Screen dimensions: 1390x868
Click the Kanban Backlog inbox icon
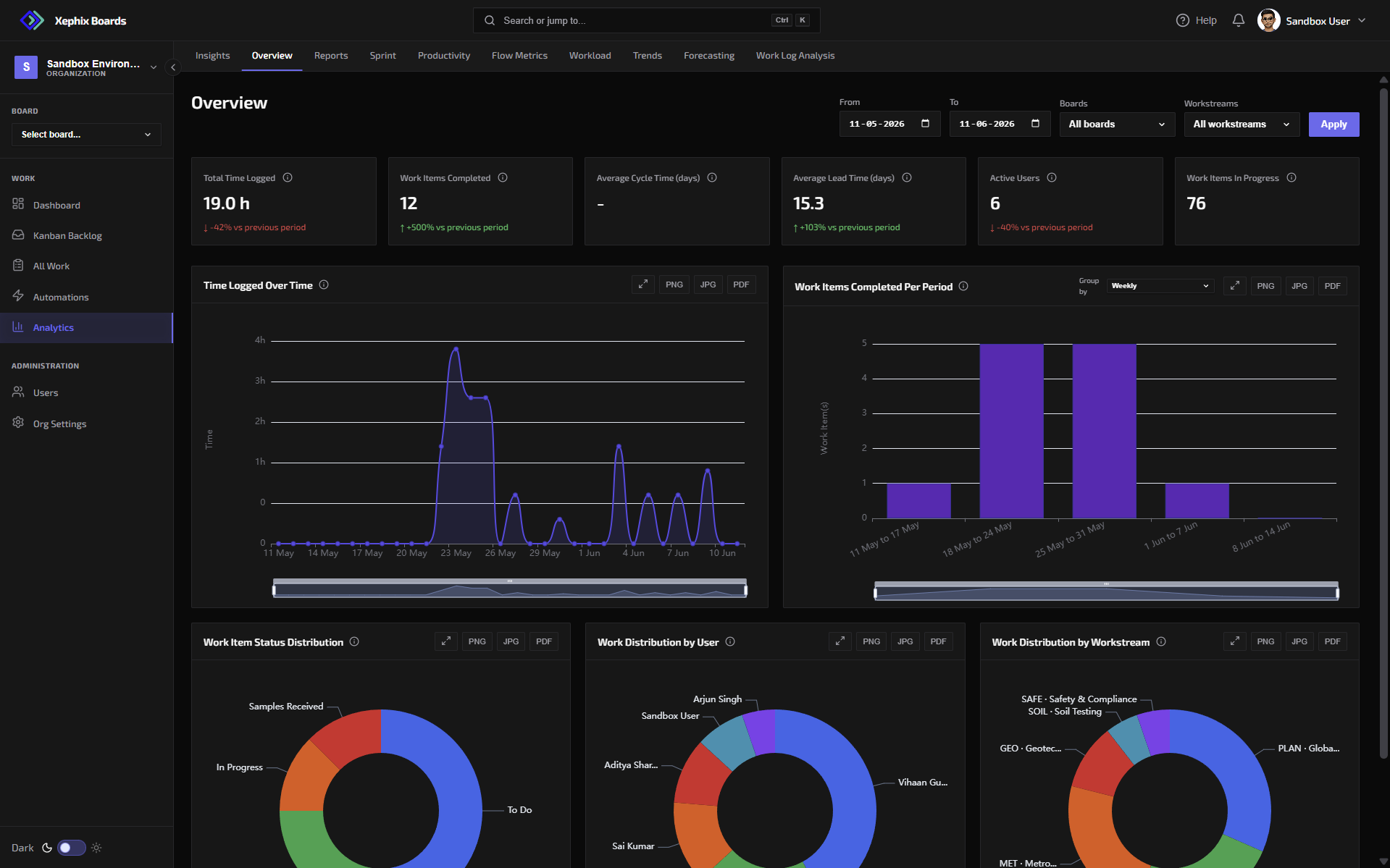click(x=18, y=235)
